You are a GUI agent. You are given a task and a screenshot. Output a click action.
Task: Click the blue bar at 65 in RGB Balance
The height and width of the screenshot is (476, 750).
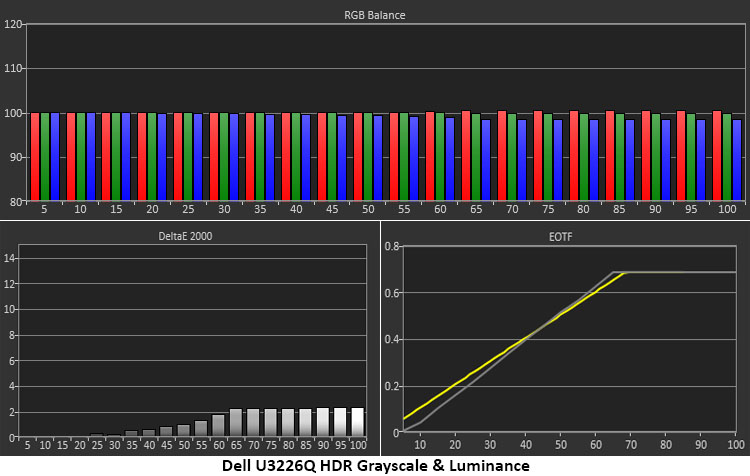486,160
